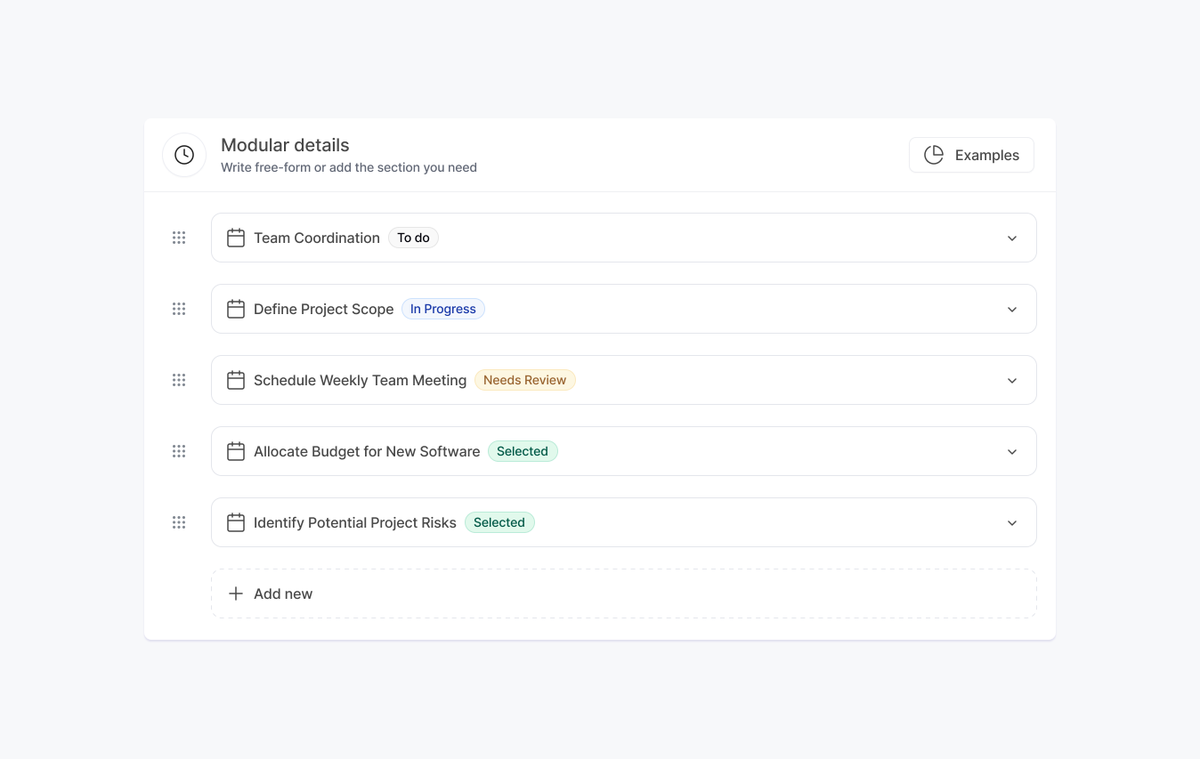Viewport: 1200px width, 759px height.
Task: Expand the Allocate Budget for New Software chevron
Action: tap(1012, 452)
